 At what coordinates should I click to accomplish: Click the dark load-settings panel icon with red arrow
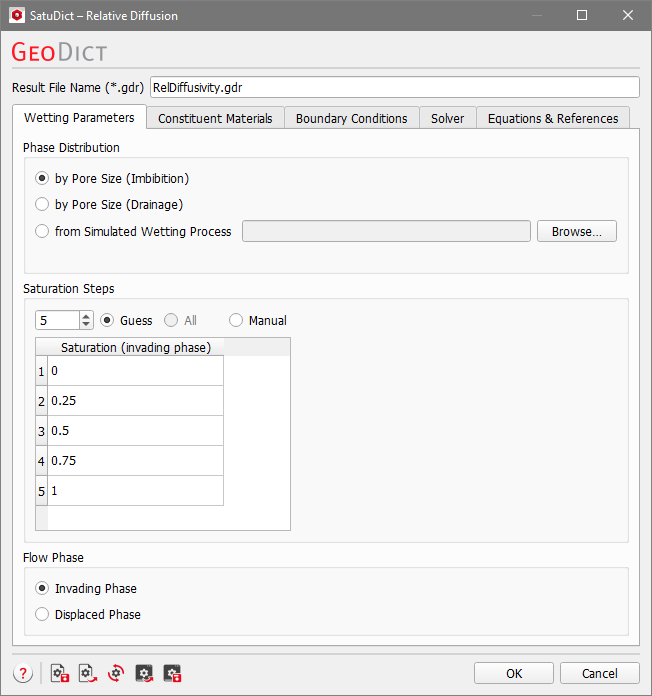(x=144, y=673)
